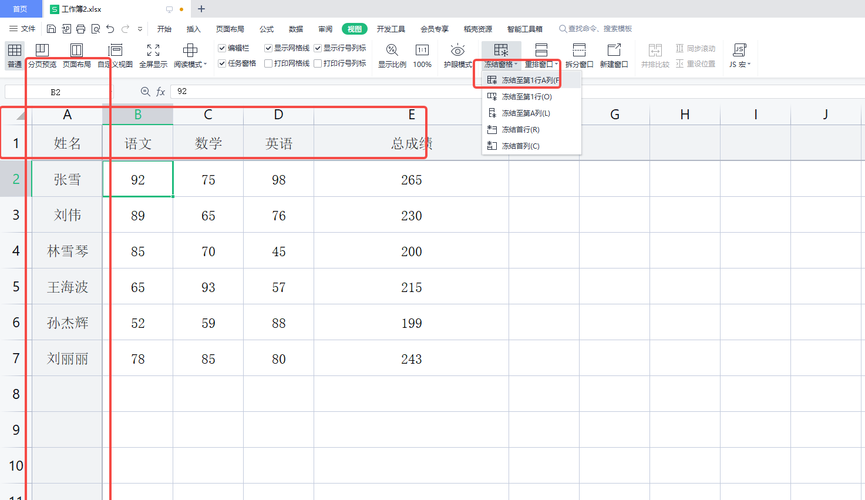Click the save icon in quick access bar
Image resolution: width=865 pixels, height=500 pixels.
[51, 29]
